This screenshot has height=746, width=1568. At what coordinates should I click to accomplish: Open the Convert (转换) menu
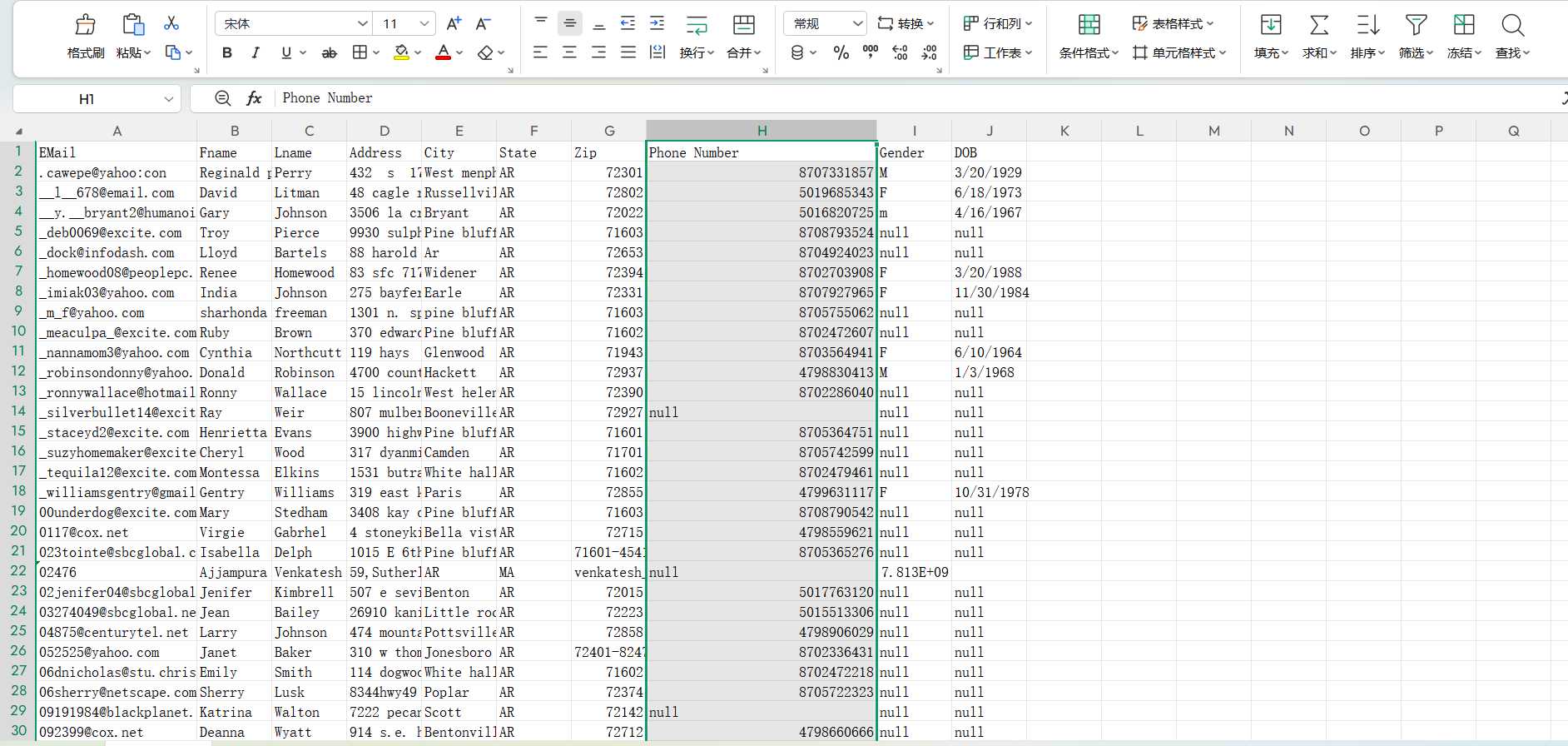[x=906, y=23]
